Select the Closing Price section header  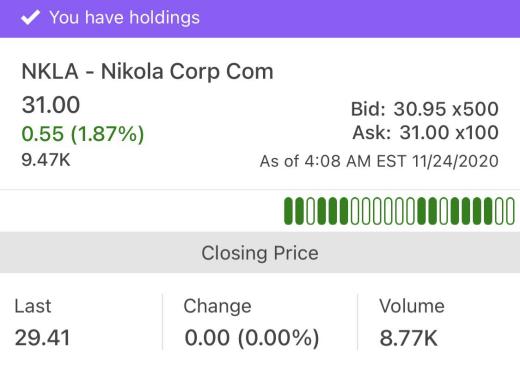click(x=260, y=253)
